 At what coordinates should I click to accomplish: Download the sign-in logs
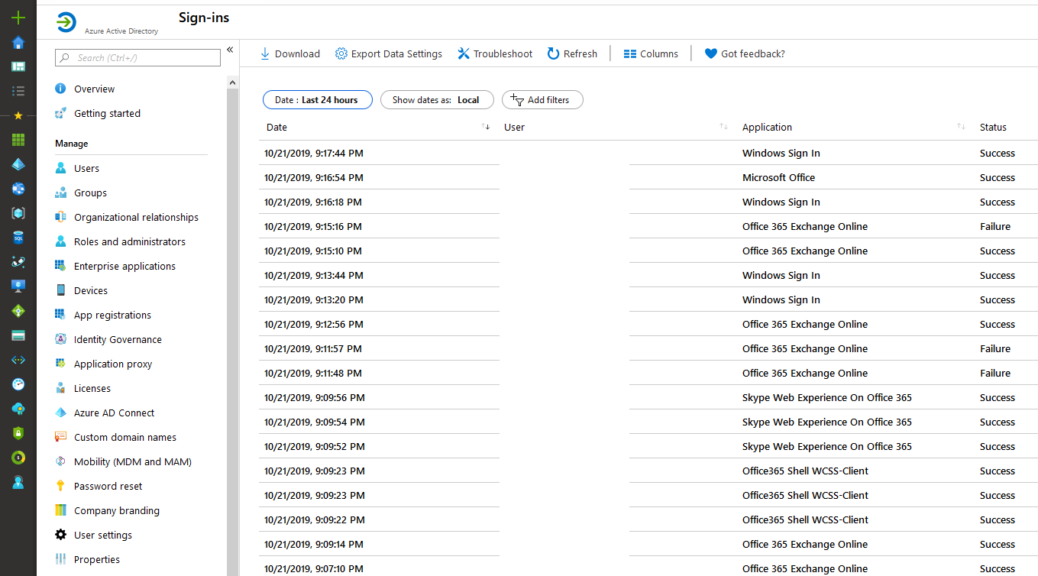[290, 54]
